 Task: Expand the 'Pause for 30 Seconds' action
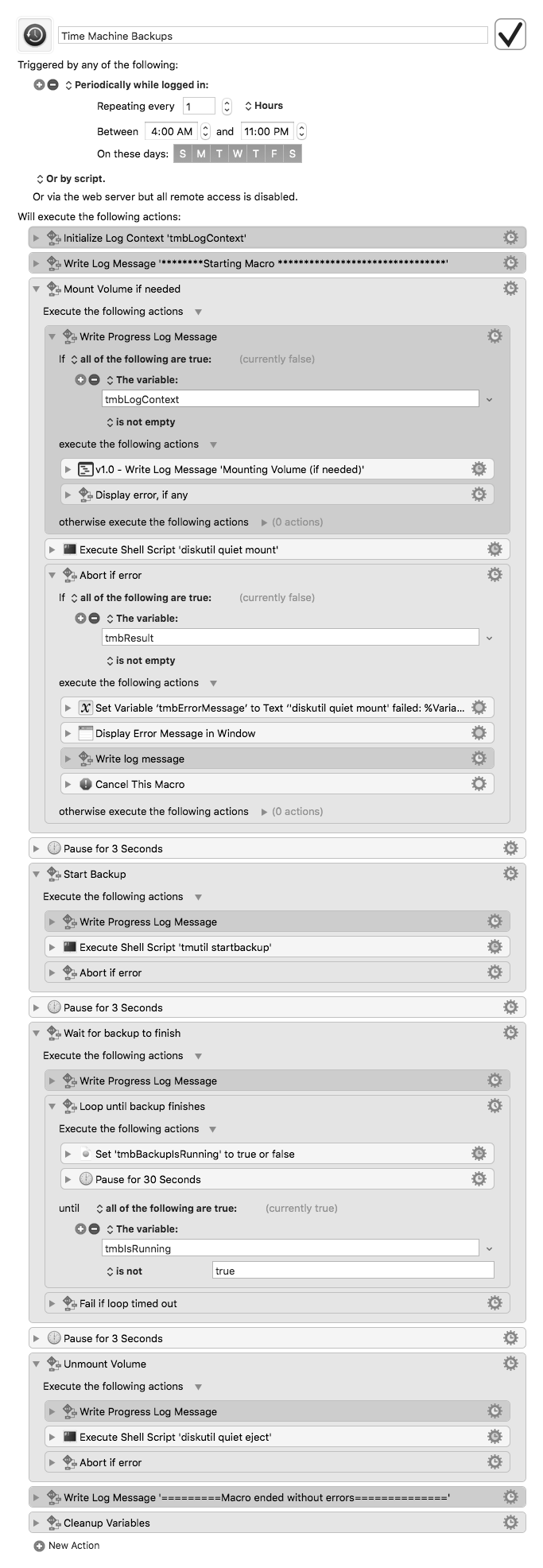tap(68, 1178)
